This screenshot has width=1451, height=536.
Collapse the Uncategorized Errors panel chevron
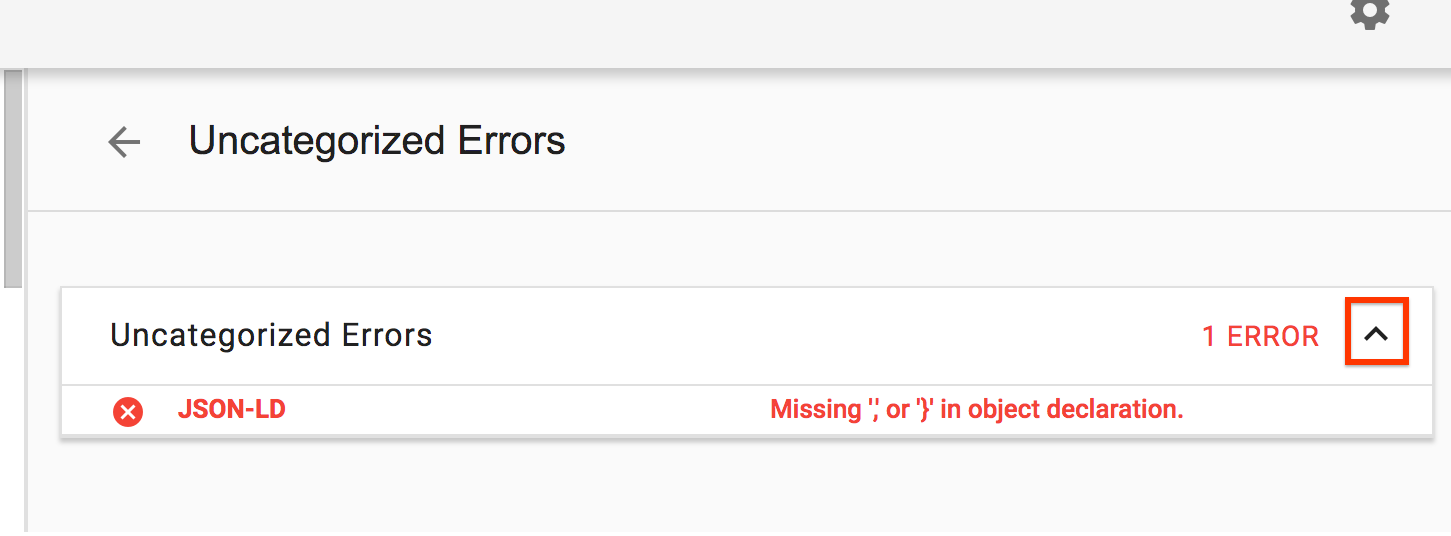1376,335
